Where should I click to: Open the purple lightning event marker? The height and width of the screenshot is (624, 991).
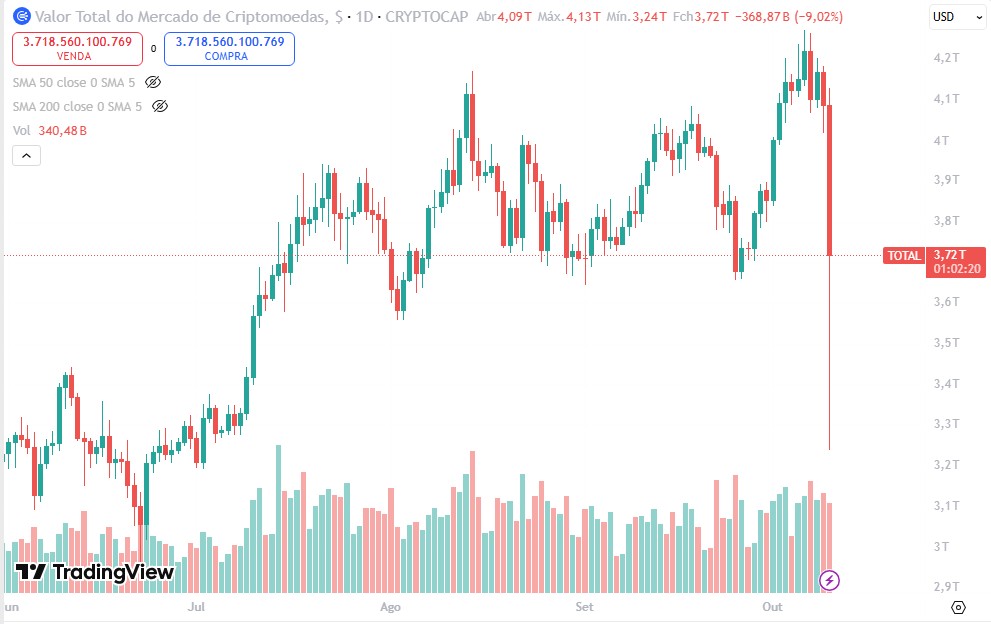point(828,579)
